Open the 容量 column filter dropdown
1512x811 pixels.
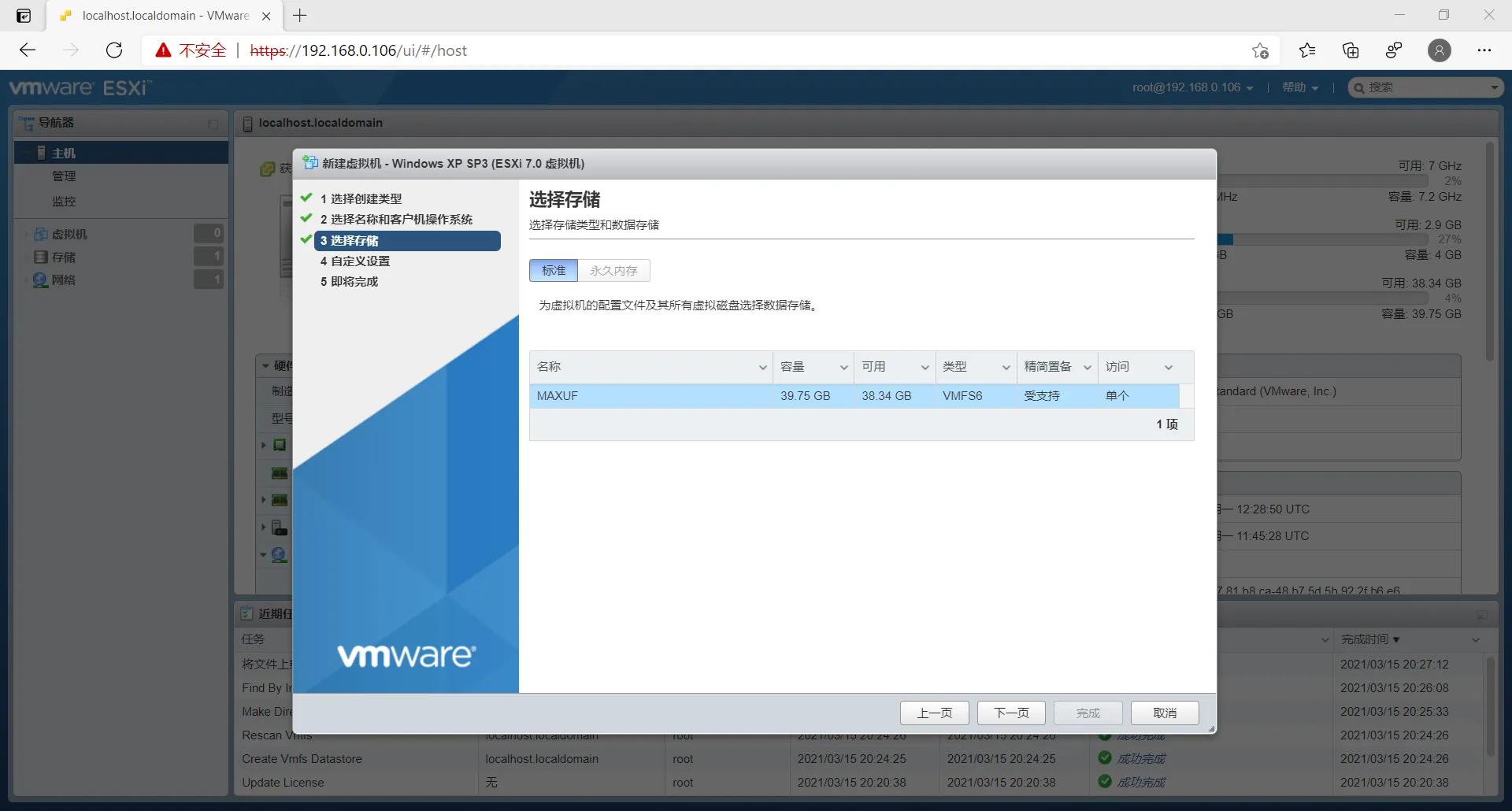click(x=843, y=367)
